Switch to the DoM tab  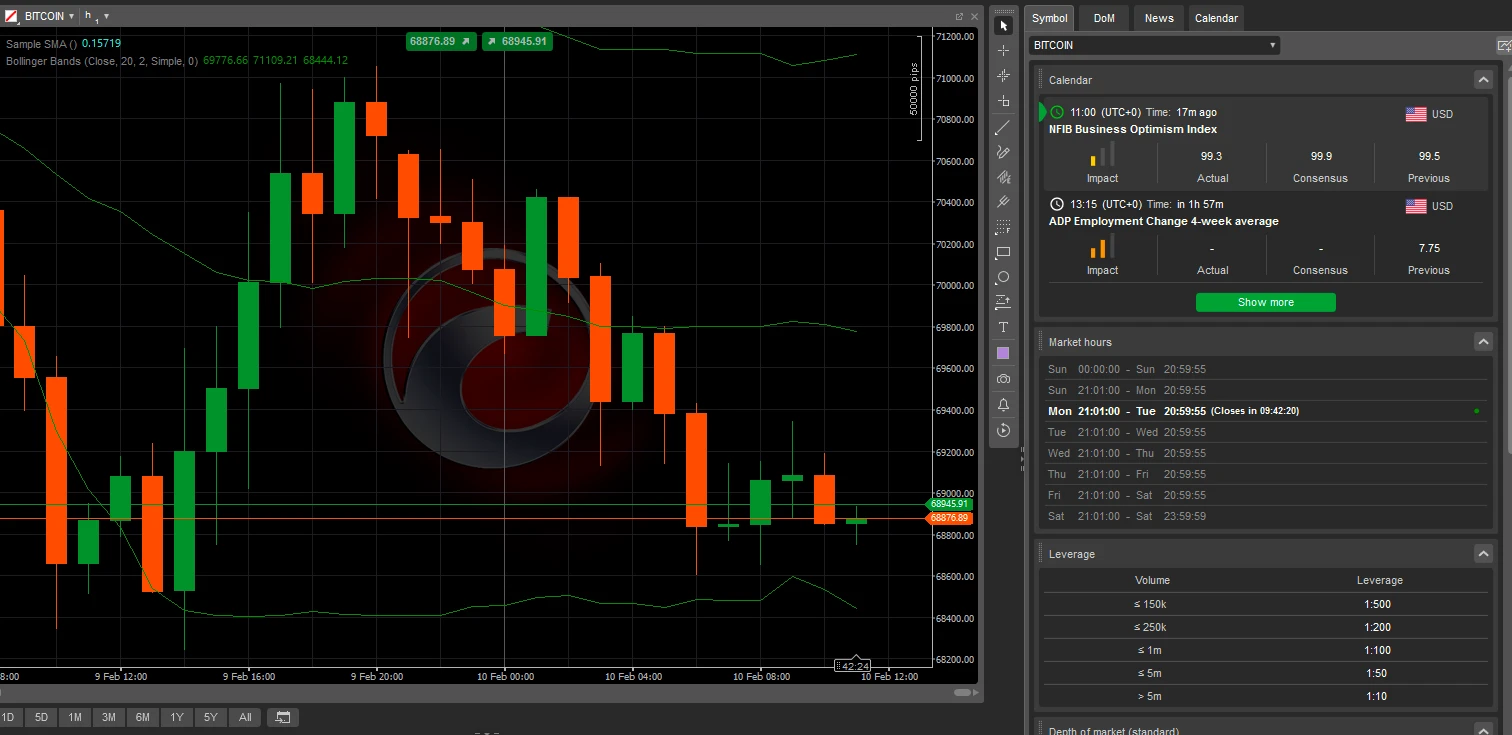1103,17
